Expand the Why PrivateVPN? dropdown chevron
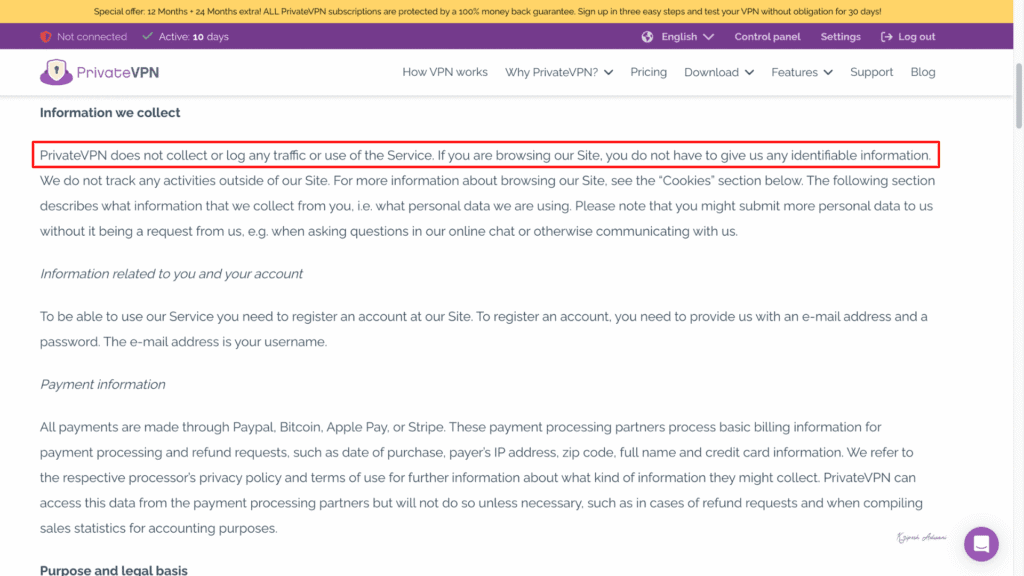1024x576 pixels. pos(609,72)
